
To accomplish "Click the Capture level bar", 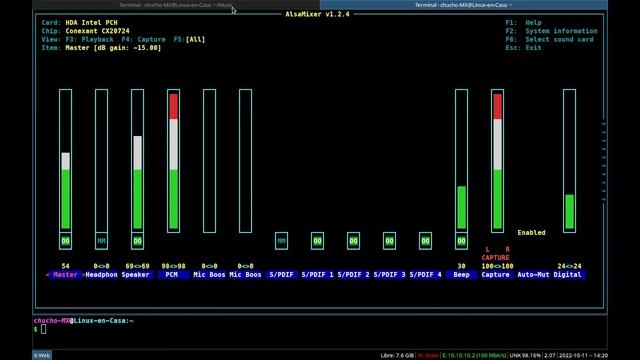I will (x=497, y=161).
